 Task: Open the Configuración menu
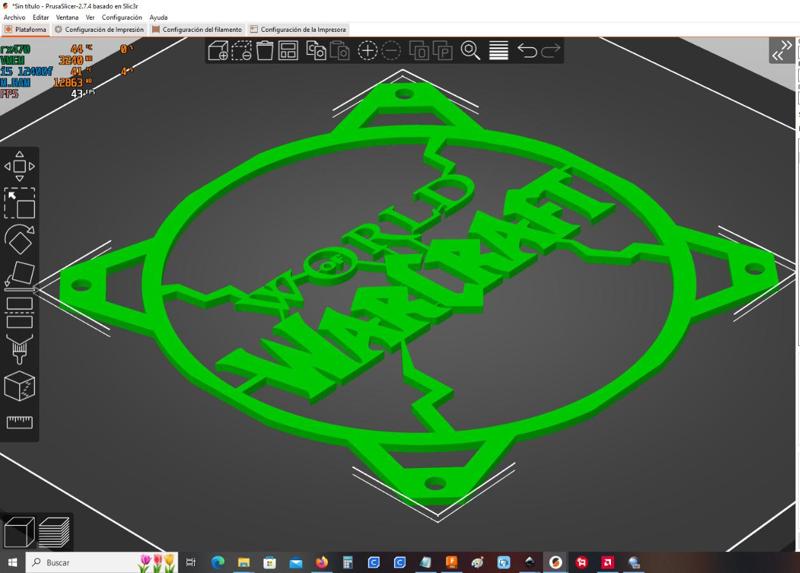point(122,17)
